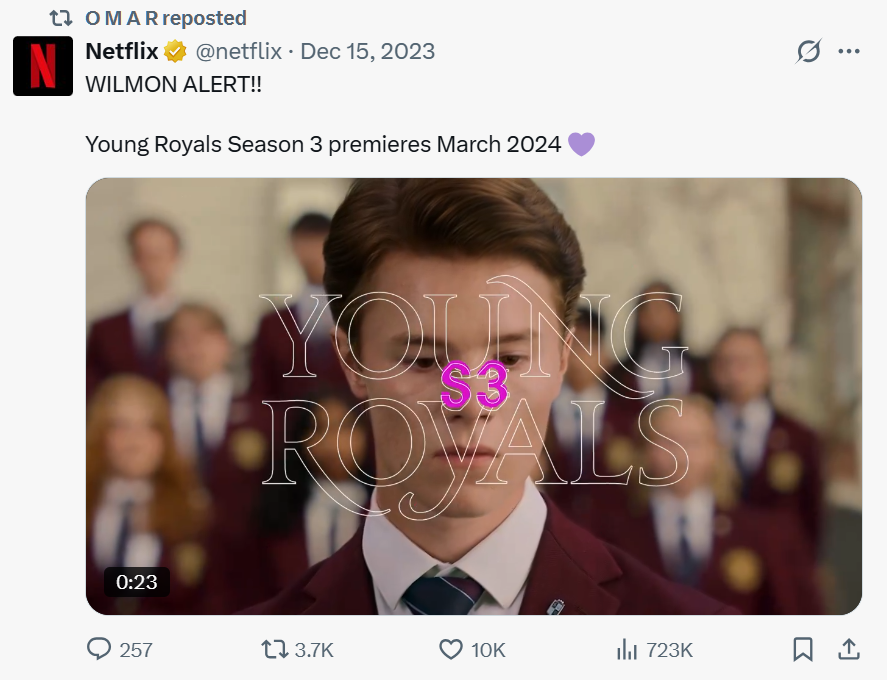This screenshot has width=887, height=680.
Task: Open the Netflix display name link
Action: tap(122, 51)
